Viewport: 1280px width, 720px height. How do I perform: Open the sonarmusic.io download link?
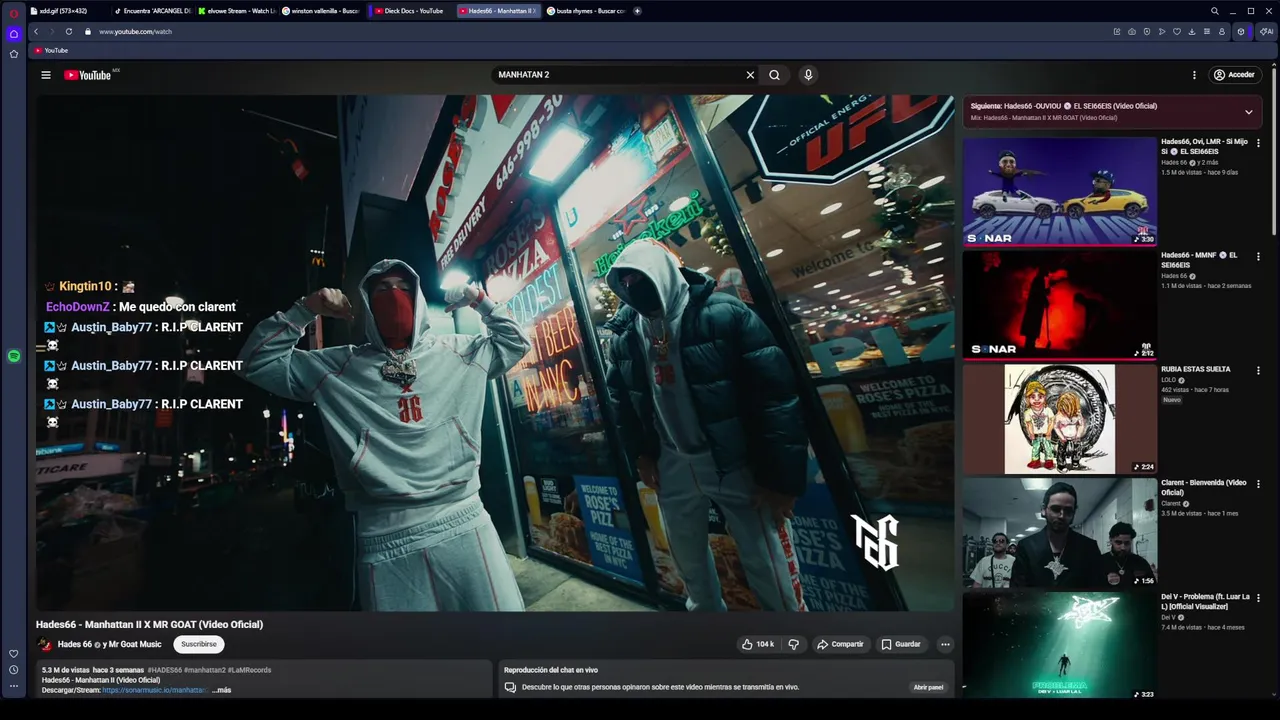click(x=154, y=690)
